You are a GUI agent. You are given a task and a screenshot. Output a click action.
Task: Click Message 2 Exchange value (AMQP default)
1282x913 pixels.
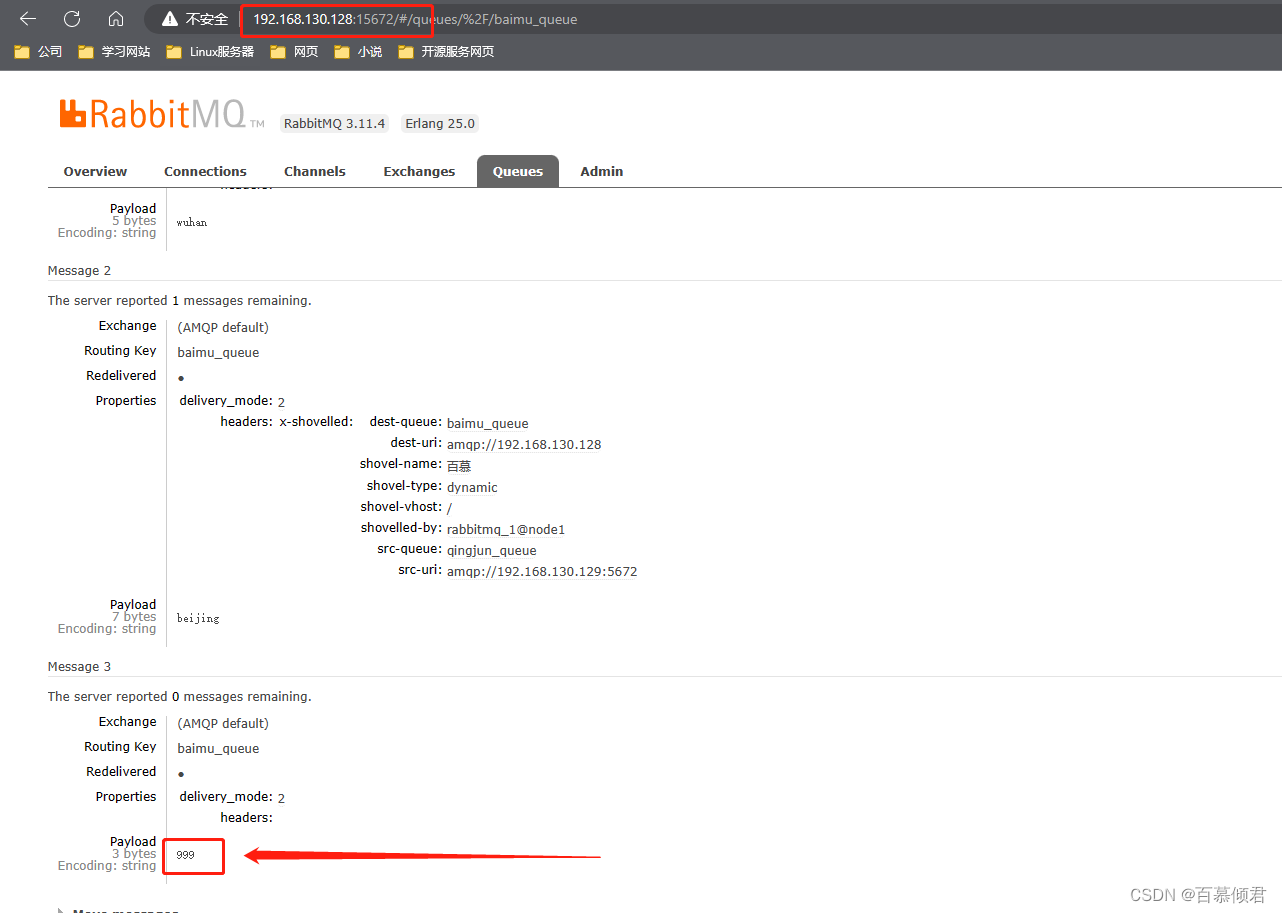pos(223,328)
